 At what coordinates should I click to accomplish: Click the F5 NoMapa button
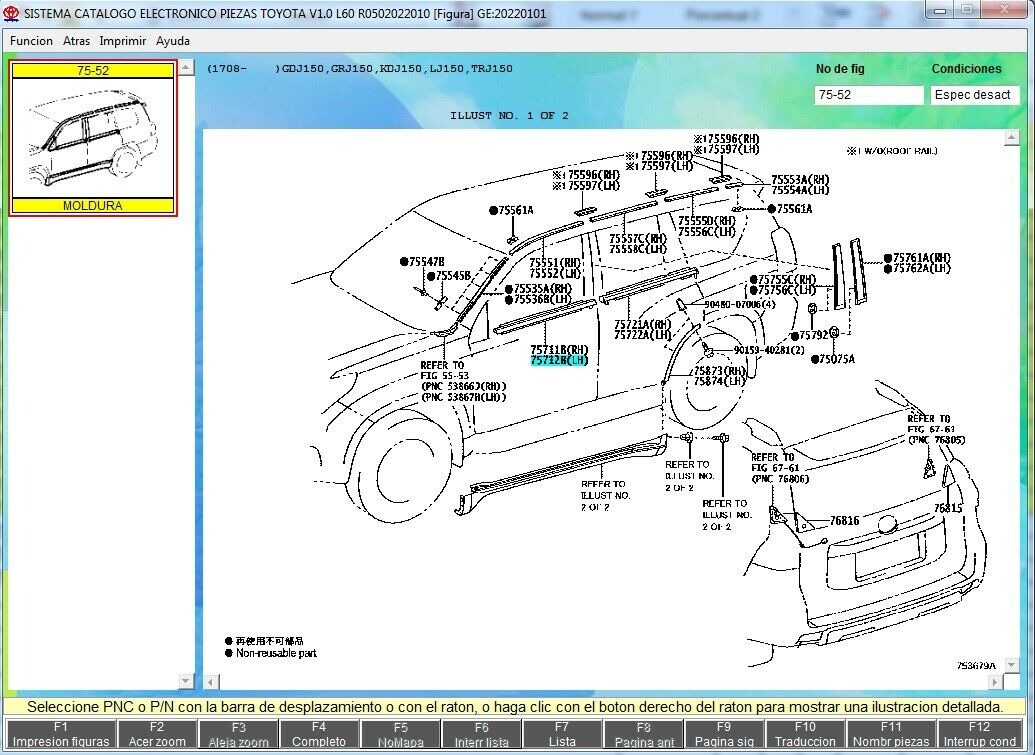401,734
